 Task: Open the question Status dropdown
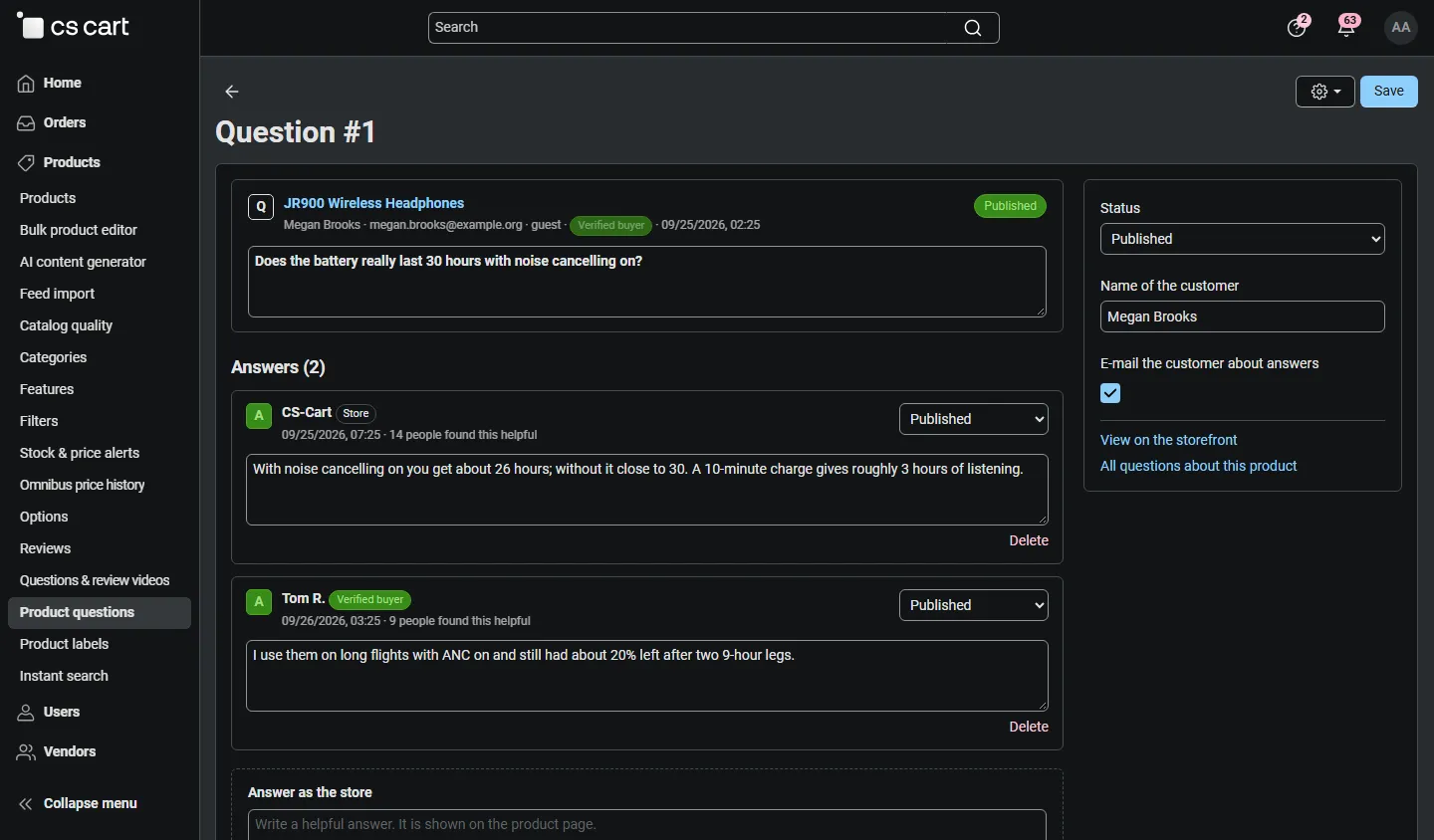pos(1243,239)
